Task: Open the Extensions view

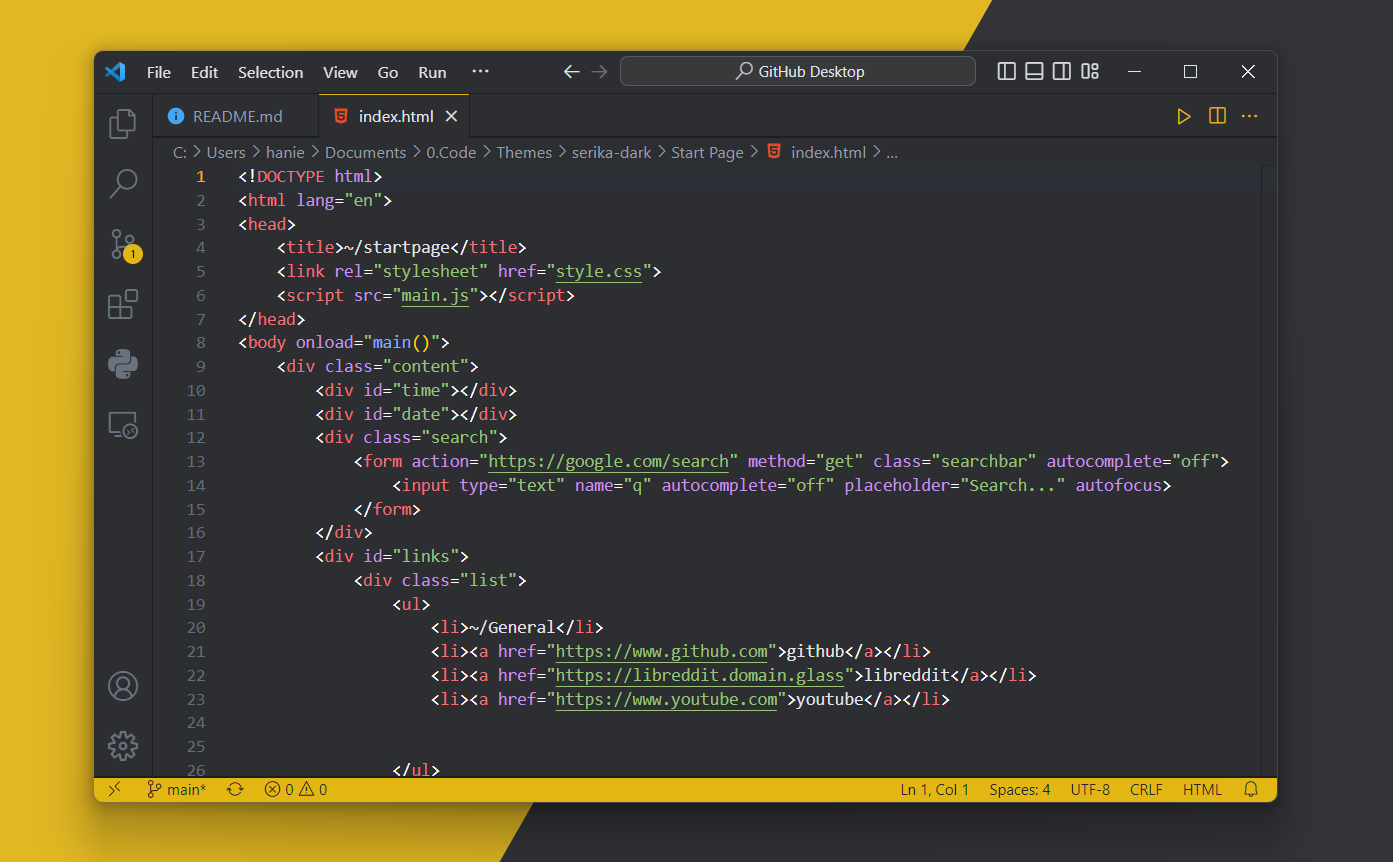Action: click(x=123, y=304)
